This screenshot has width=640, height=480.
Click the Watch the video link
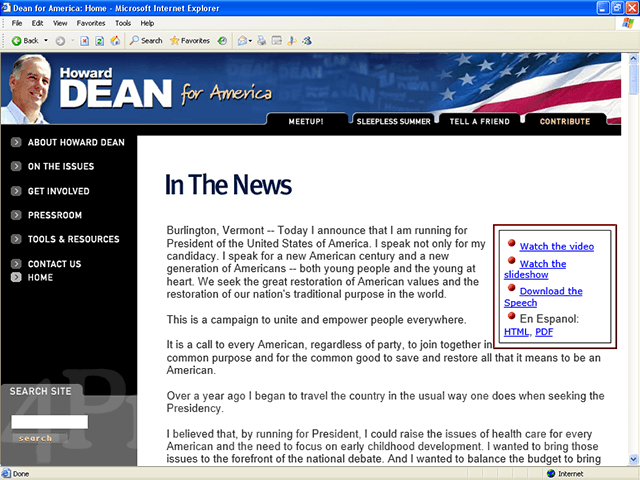coord(556,247)
